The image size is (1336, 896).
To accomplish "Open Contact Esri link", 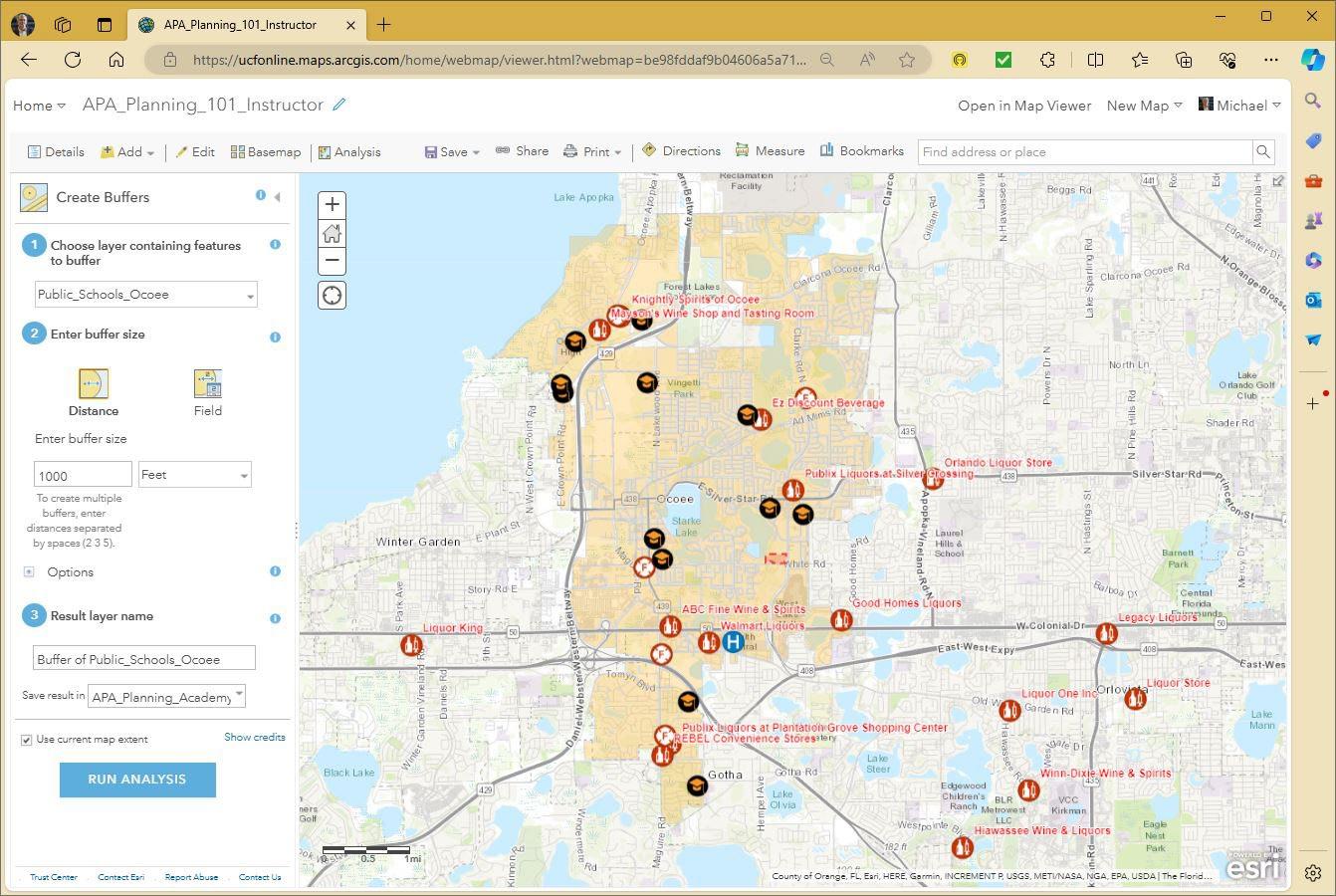I will click(x=120, y=877).
